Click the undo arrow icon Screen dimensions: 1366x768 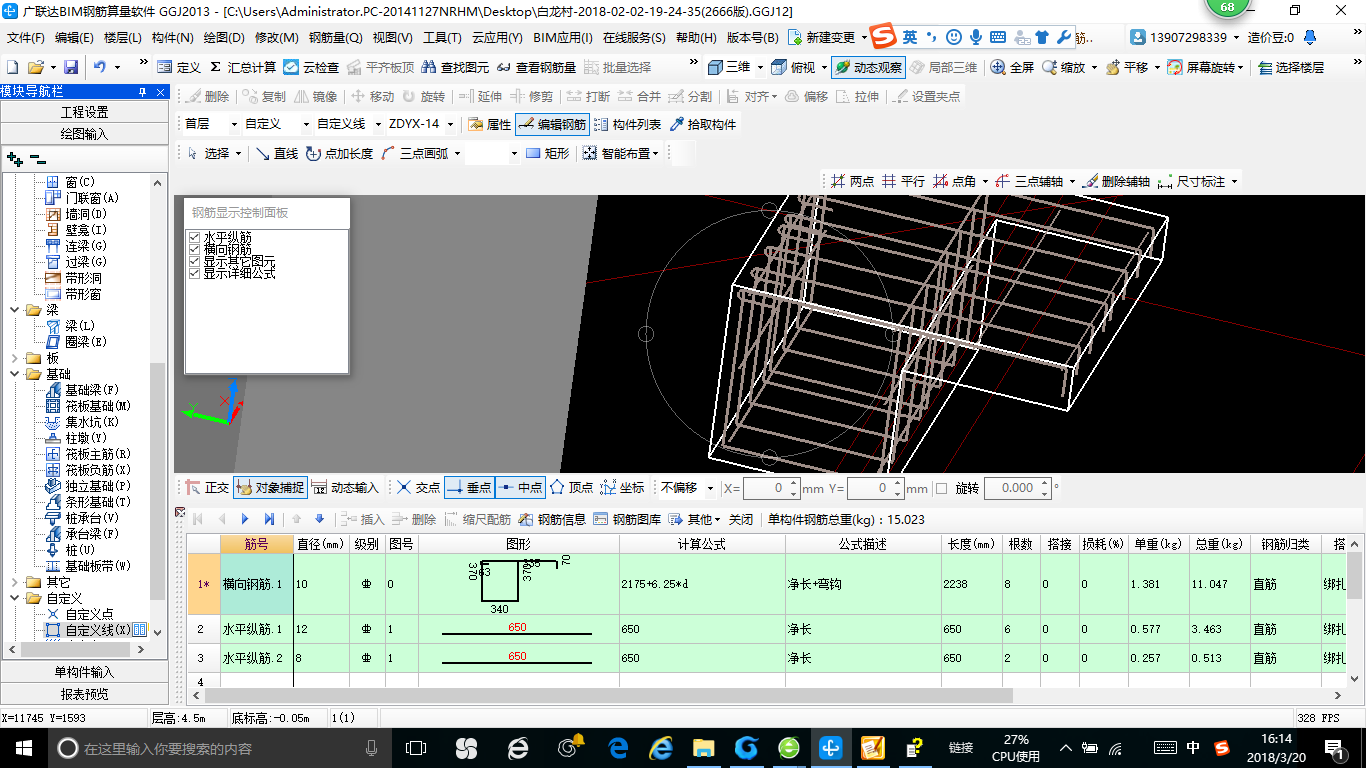(100, 67)
